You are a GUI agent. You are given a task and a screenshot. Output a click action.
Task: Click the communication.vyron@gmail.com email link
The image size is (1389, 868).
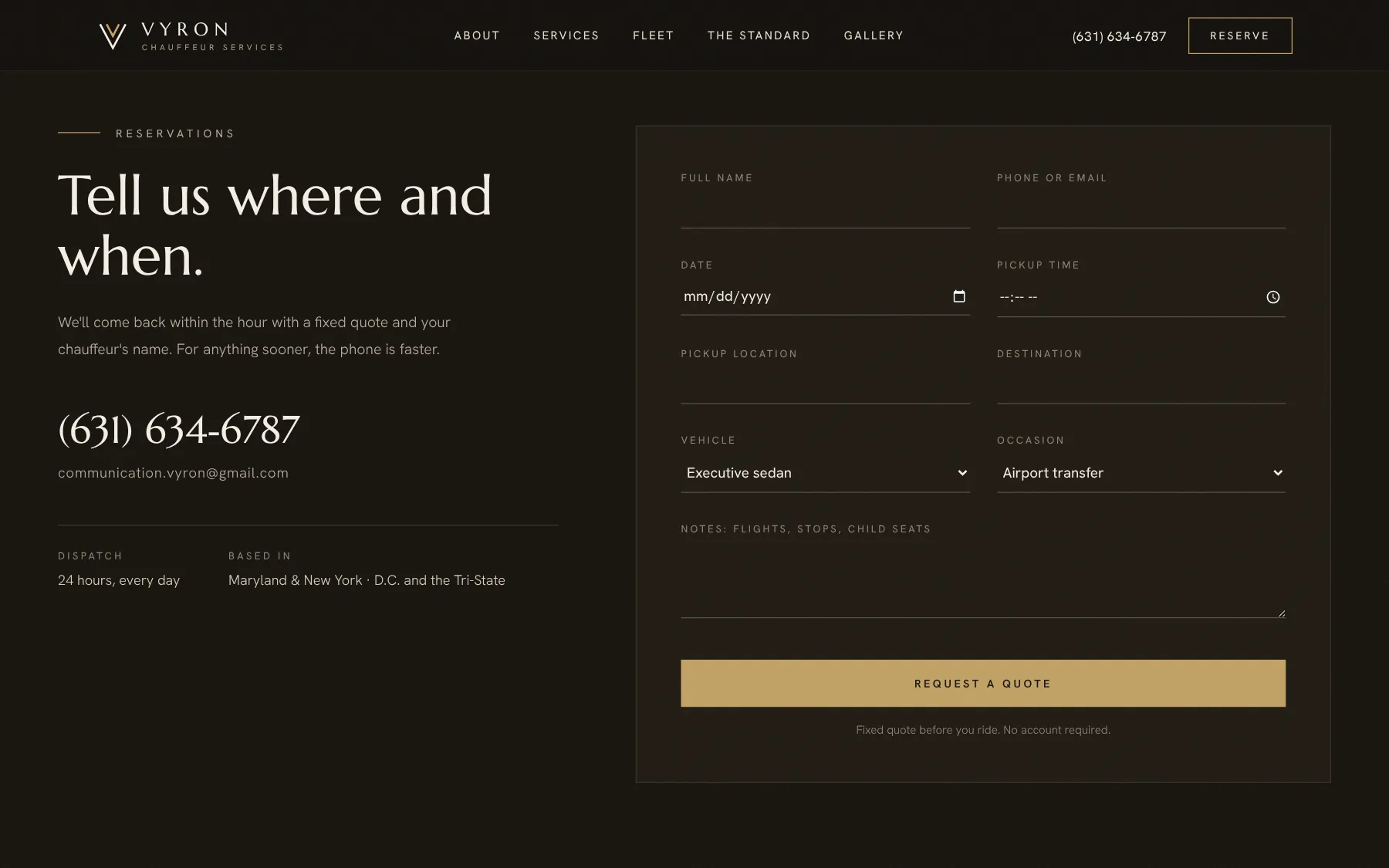tap(173, 473)
